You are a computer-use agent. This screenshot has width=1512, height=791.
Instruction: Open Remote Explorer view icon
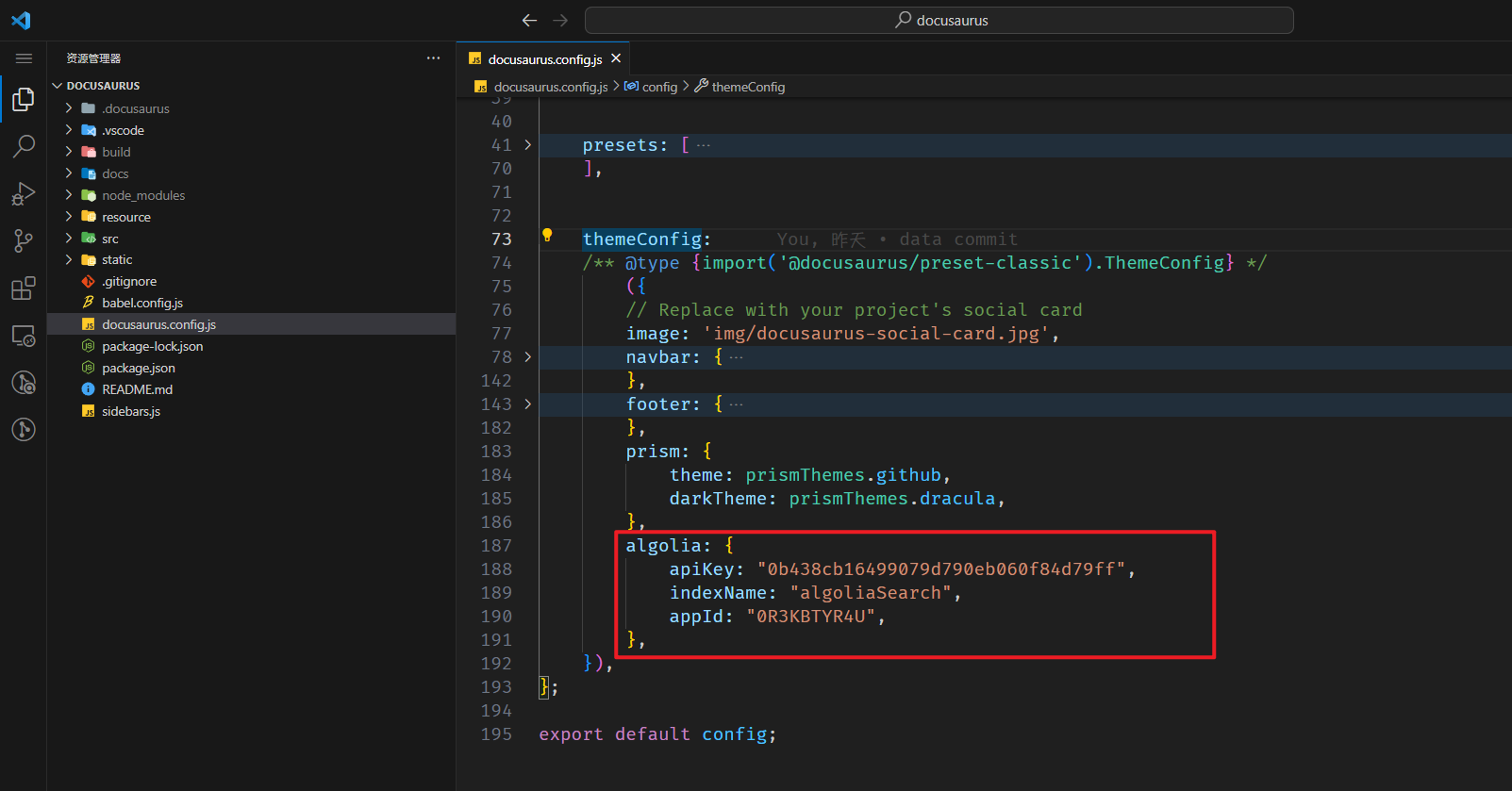tap(24, 335)
